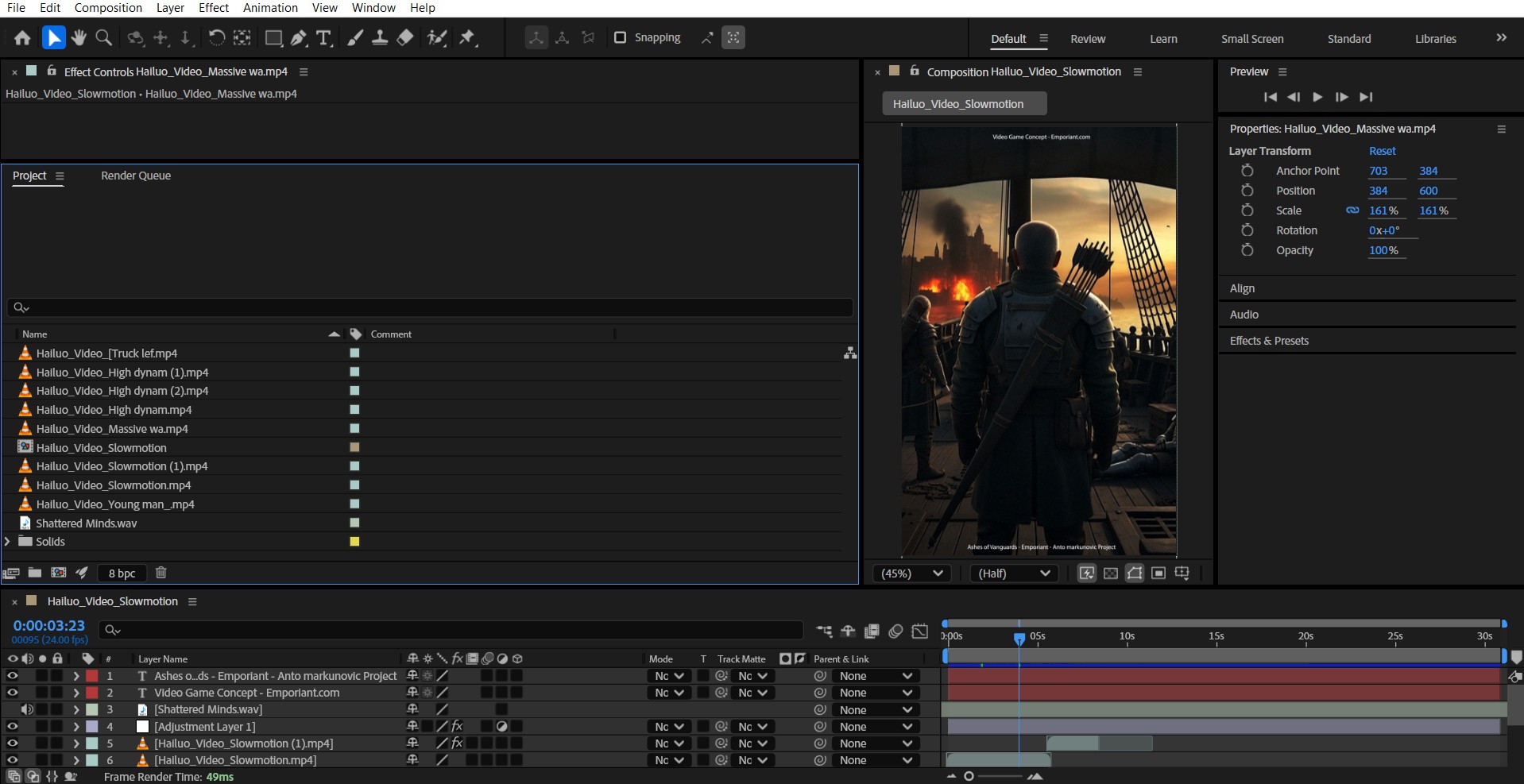Select the Clone Stamp tool
1524x784 pixels.
(x=380, y=37)
